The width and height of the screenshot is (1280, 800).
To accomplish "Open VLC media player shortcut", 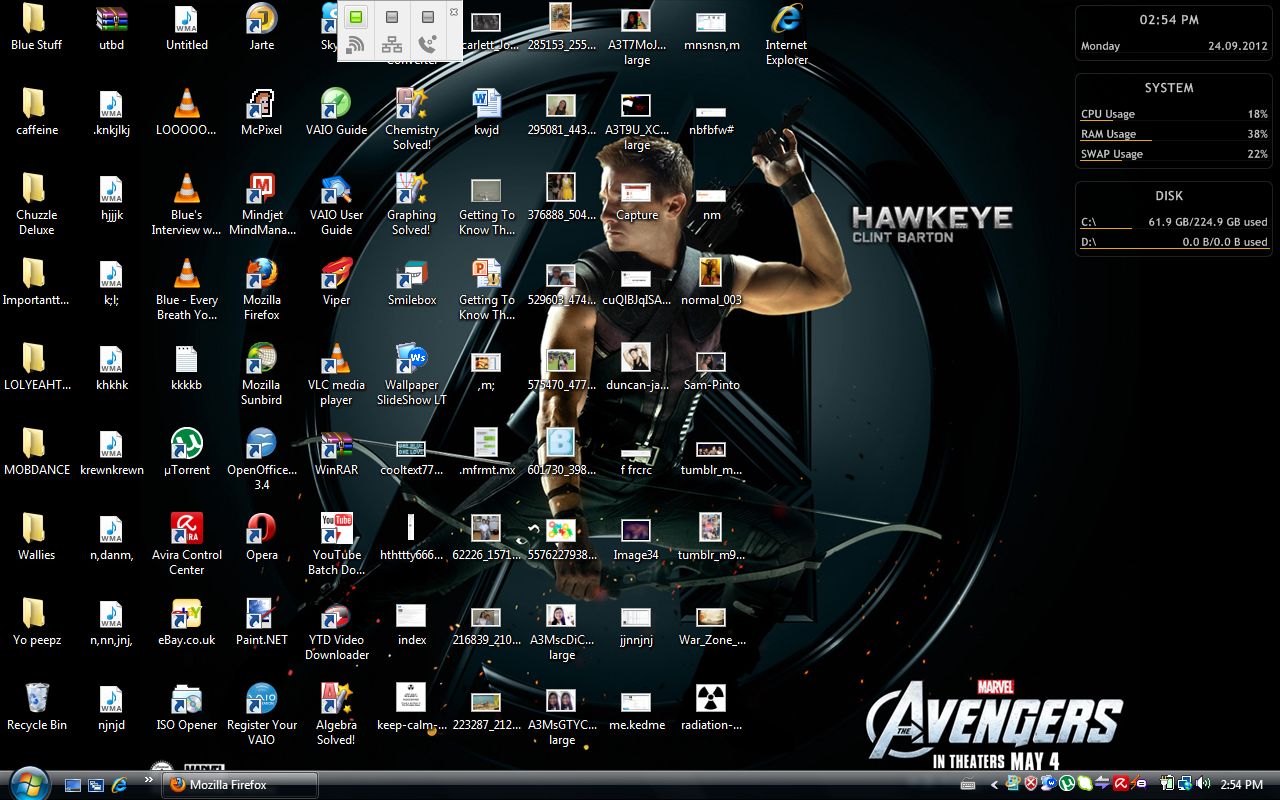I will [336, 360].
